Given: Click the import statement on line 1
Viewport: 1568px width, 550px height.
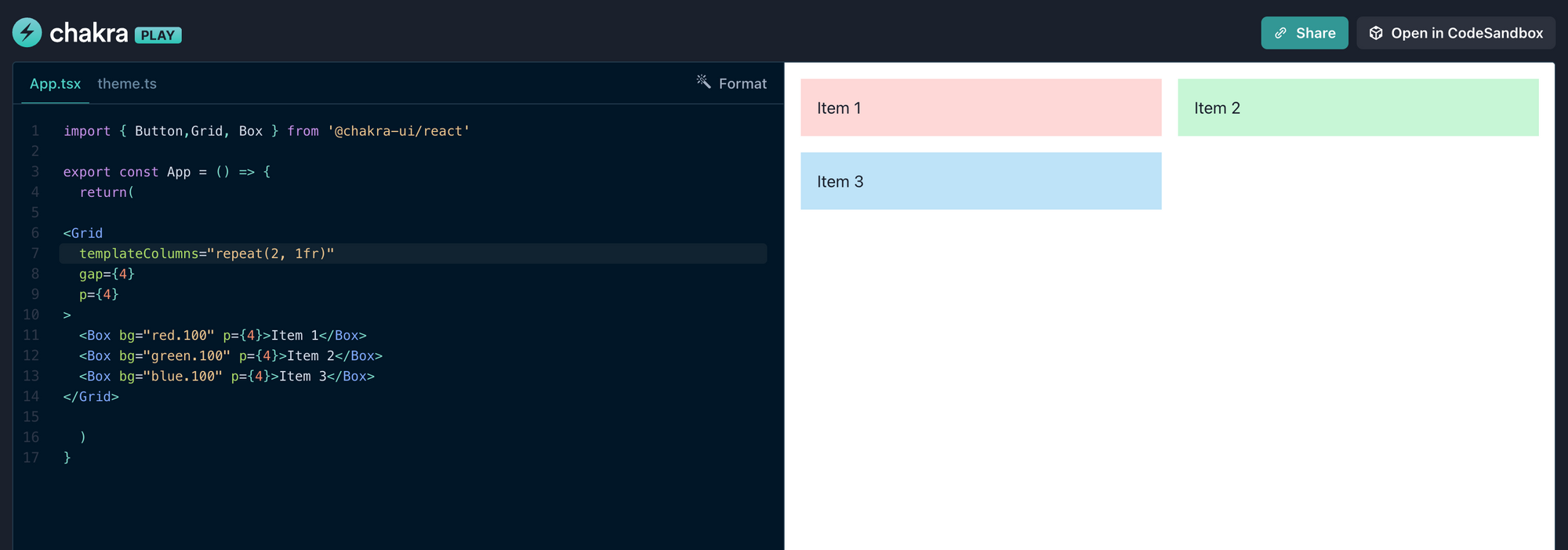Looking at the screenshot, I should point(267,131).
